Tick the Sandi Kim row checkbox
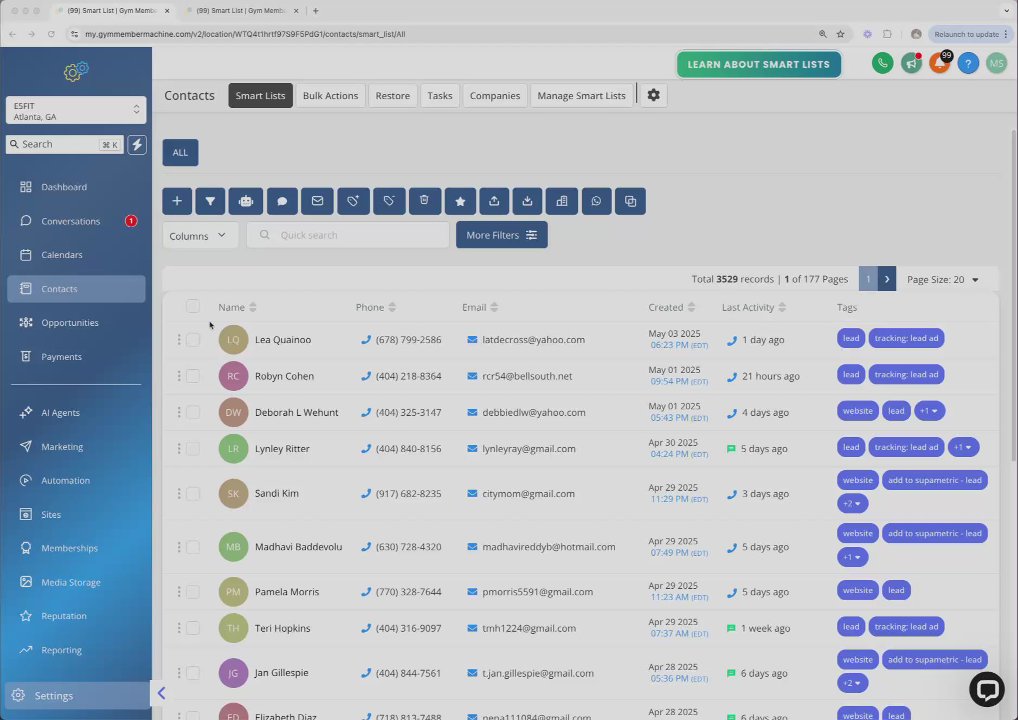Image resolution: width=1018 pixels, height=720 pixels. (x=193, y=493)
